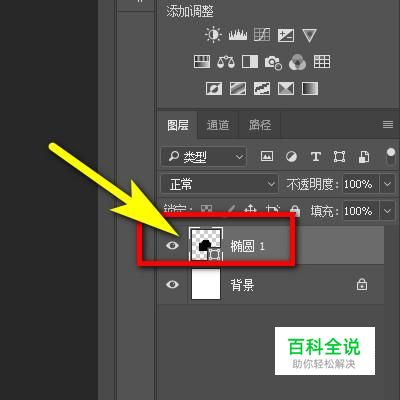This screenshot has width=400, height=400.
Task: Add a Black & White adjustment
Action: (x=250, y=62)
